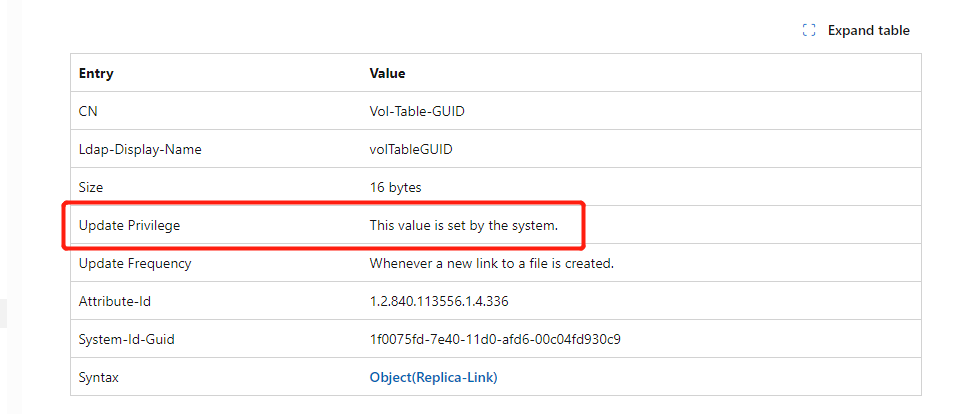Click 'This value is set by the system' text
Screen dimensions: 967x414
tap(464, 225)
